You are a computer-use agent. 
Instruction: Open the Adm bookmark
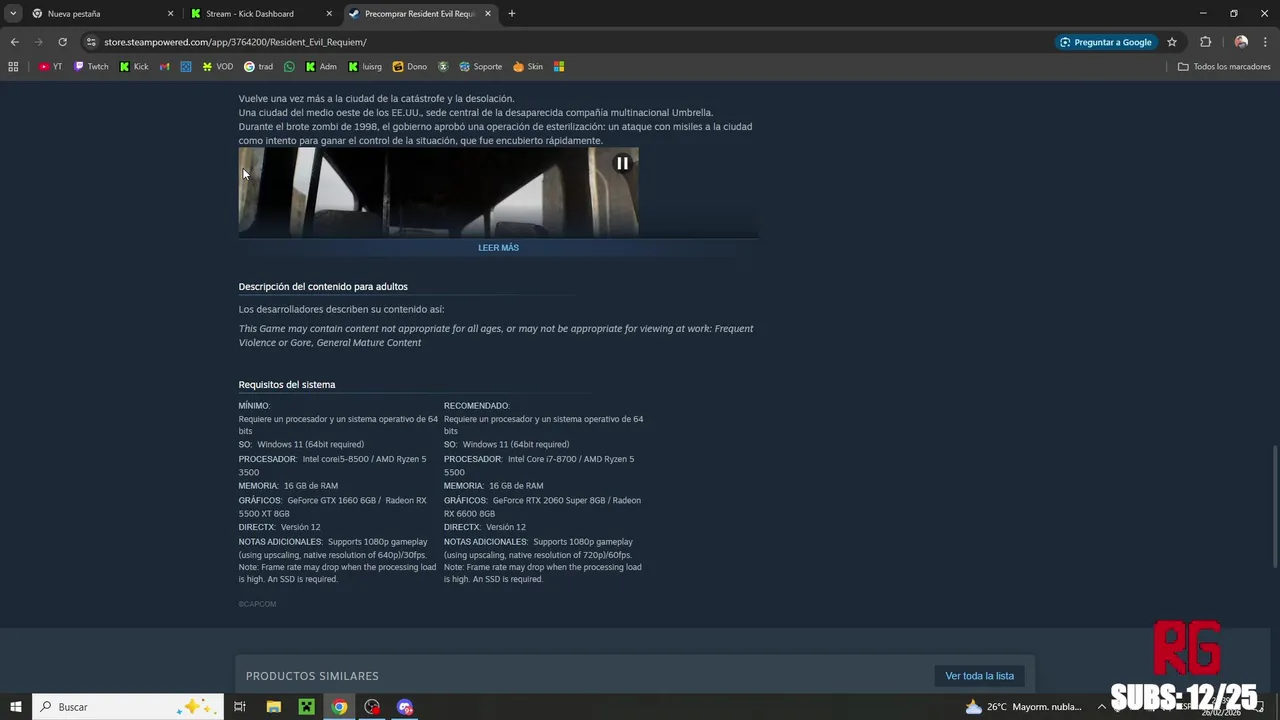click(321, 67)
